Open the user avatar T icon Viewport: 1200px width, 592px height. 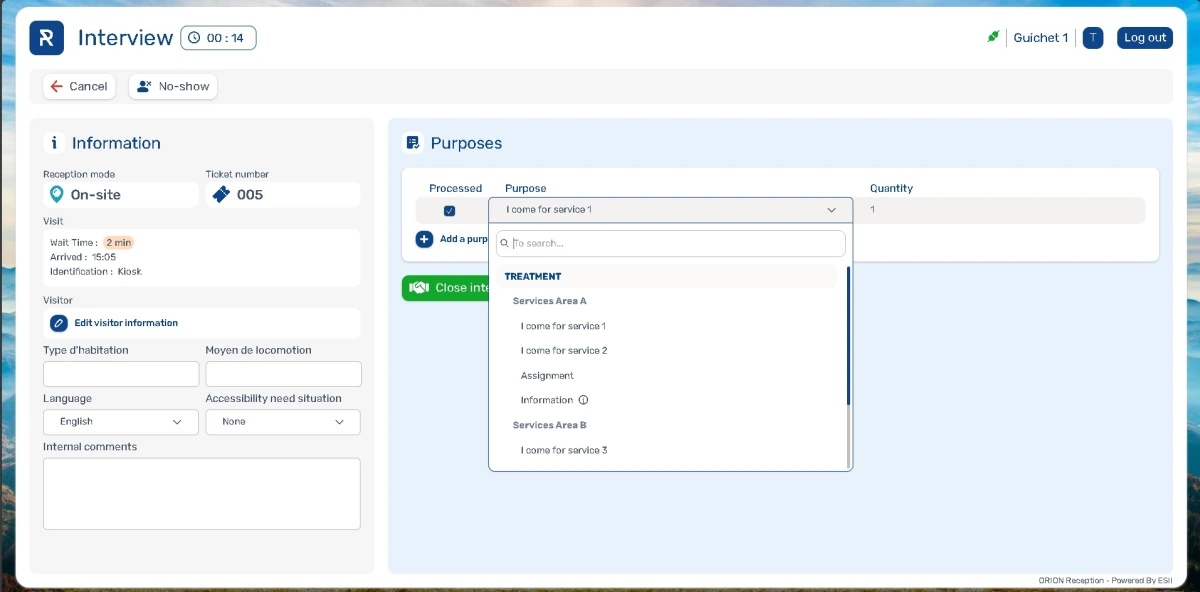(1092, 38)
